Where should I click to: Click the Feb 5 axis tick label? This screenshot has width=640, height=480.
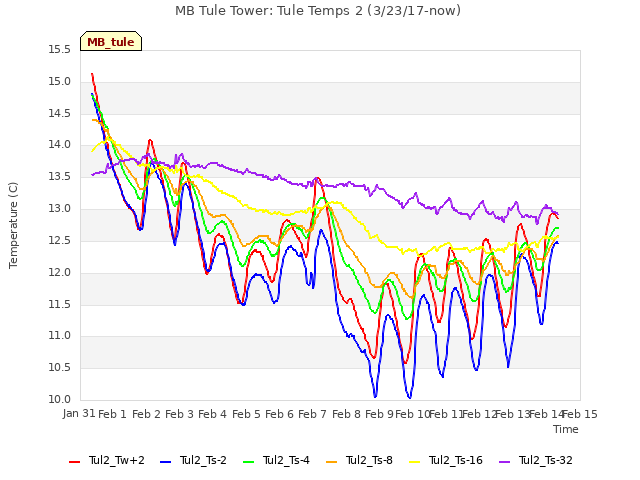click(247, 414)
